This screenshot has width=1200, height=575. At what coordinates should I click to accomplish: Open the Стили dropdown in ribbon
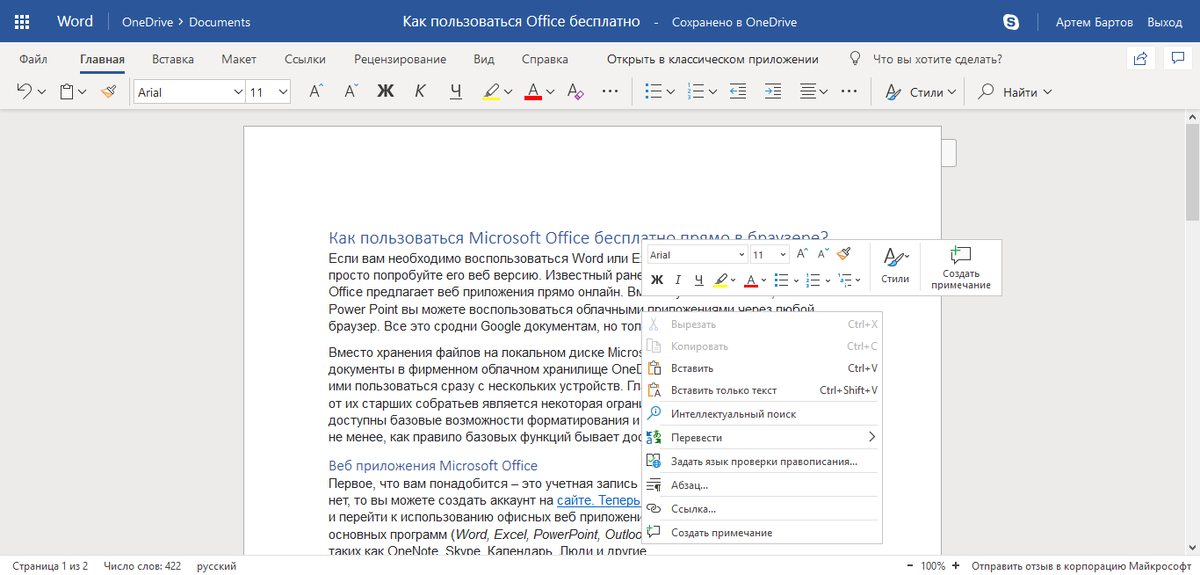tap(920, 92)
